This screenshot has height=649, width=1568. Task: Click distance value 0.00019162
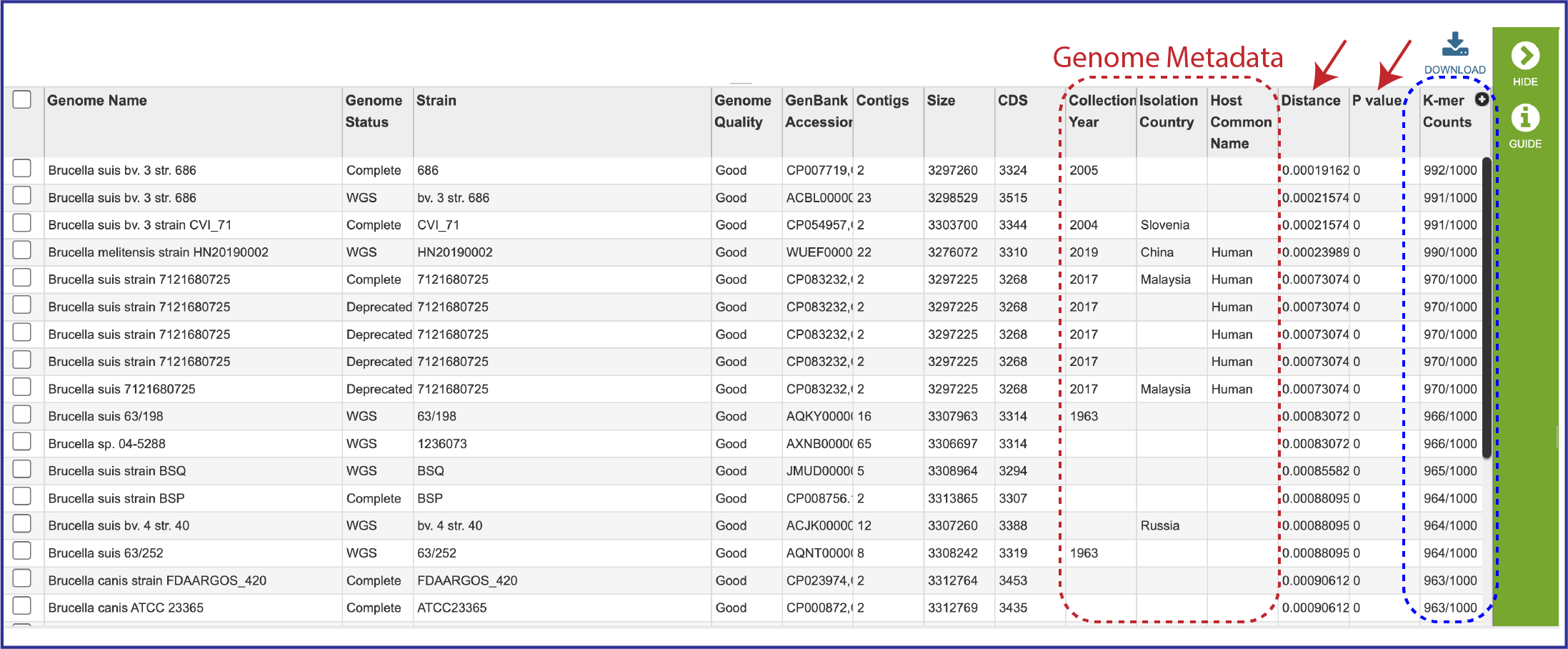coord(1315,170)
